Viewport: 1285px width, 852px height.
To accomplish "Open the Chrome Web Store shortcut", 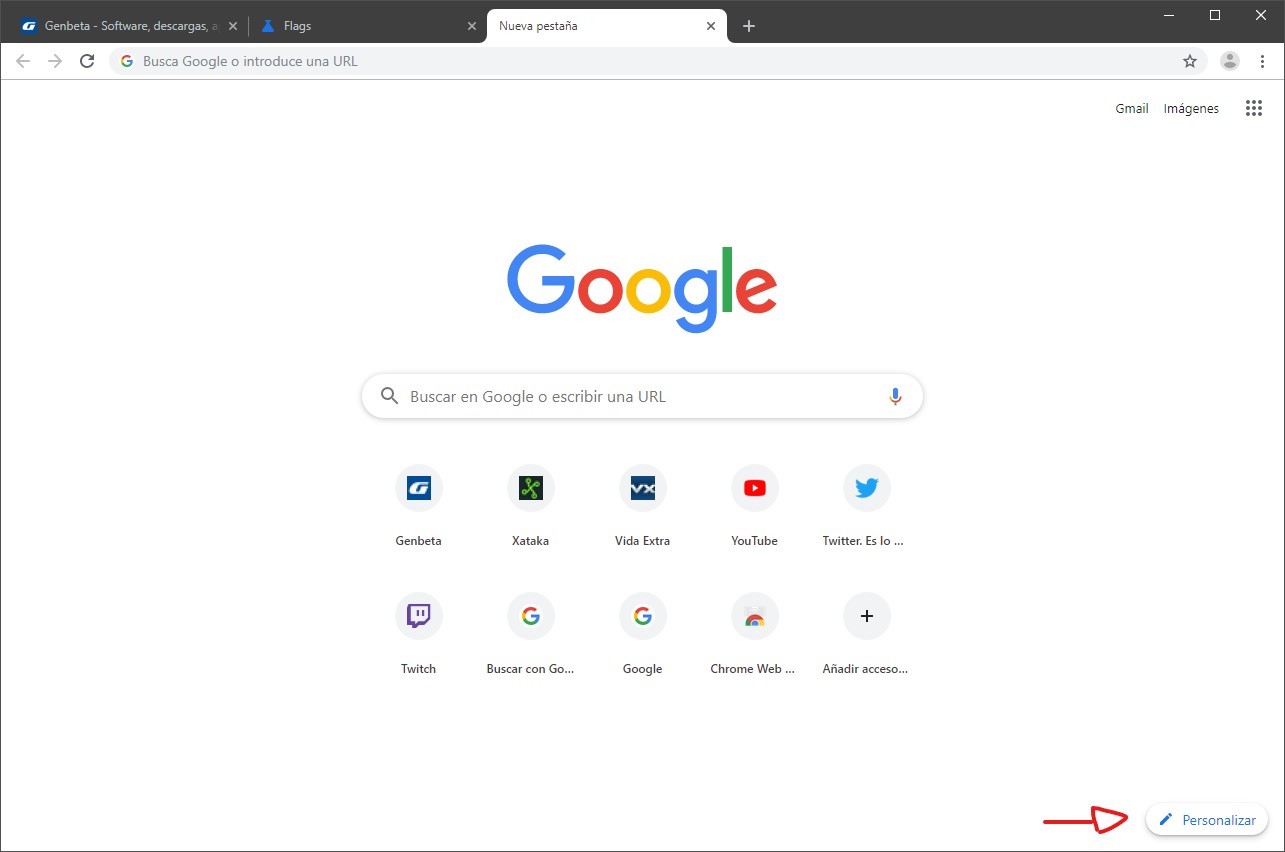I will point(754,616).
